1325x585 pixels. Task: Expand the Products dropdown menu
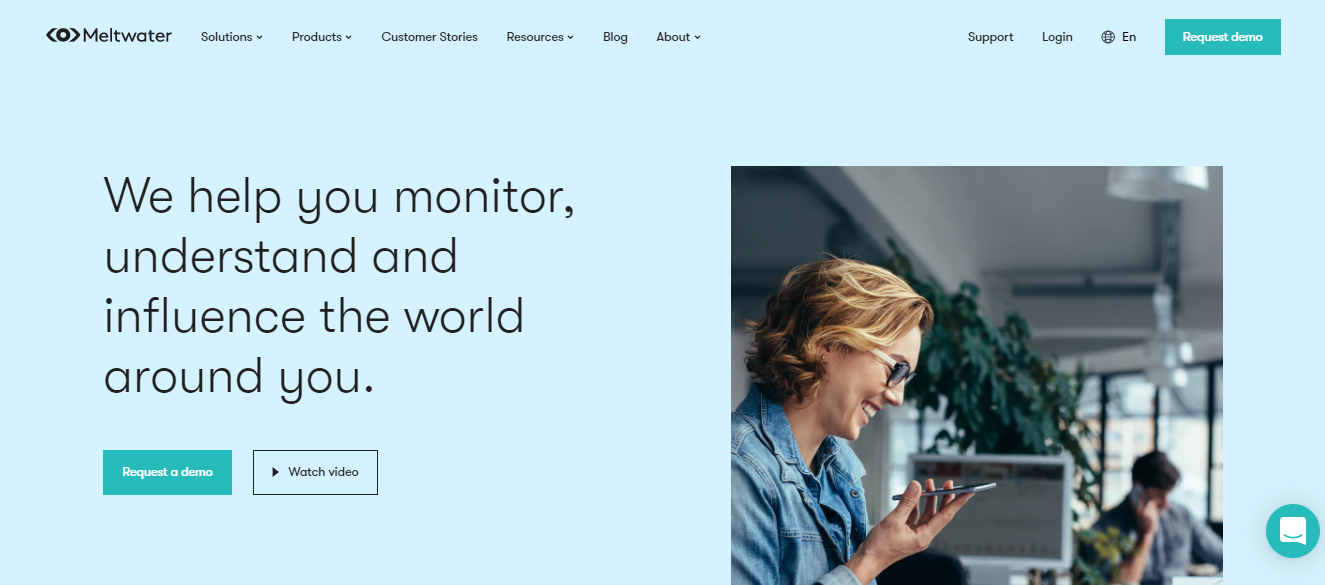322,37
